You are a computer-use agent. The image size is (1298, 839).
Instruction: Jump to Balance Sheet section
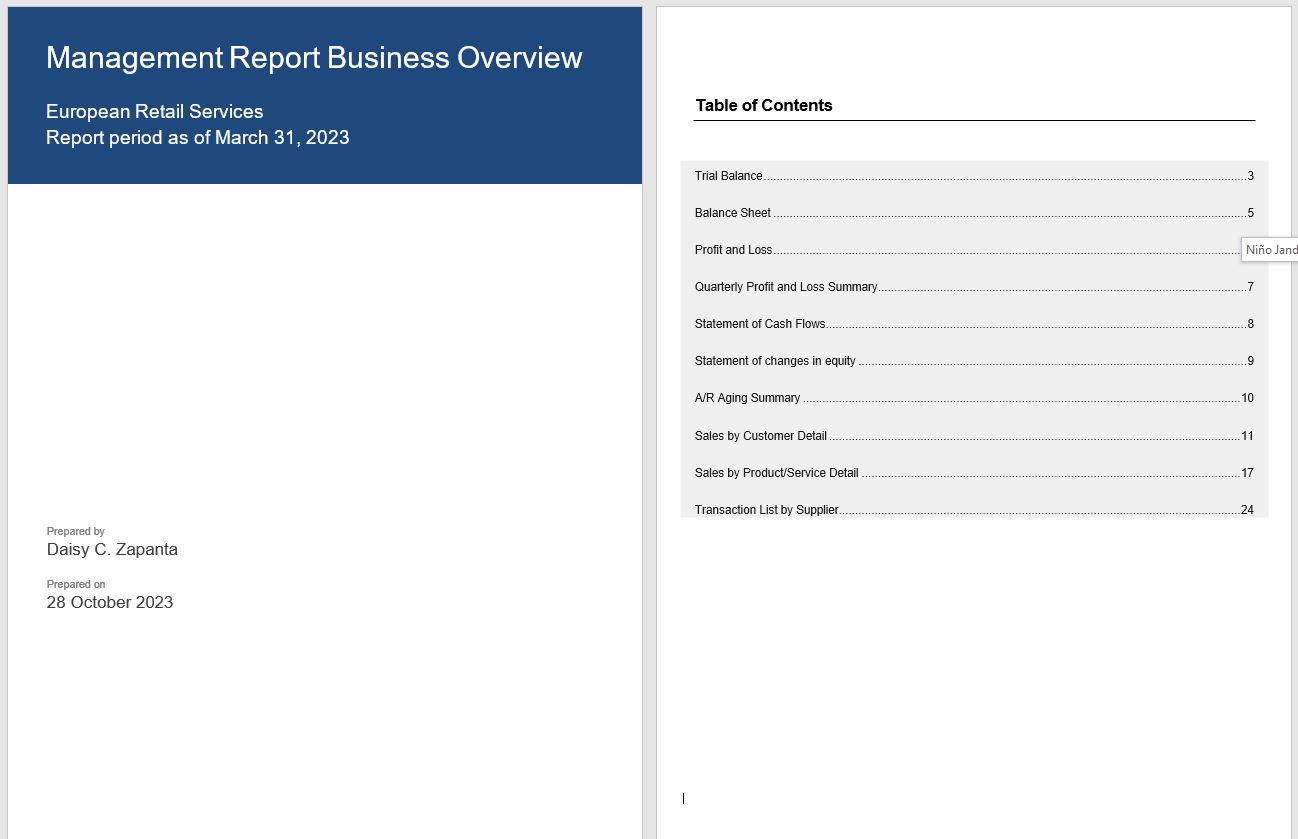click(733, 213)
